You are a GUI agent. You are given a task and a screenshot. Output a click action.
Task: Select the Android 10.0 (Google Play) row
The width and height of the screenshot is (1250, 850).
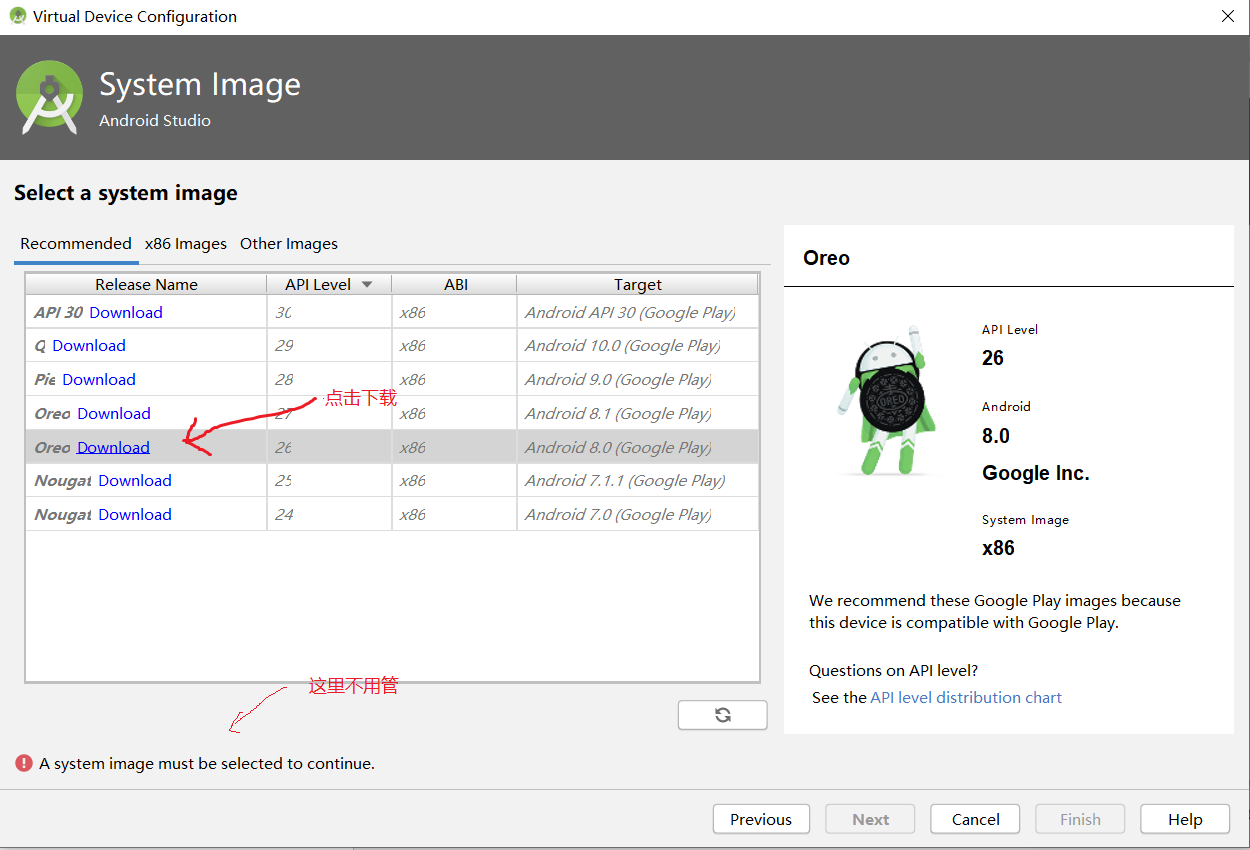392,345
